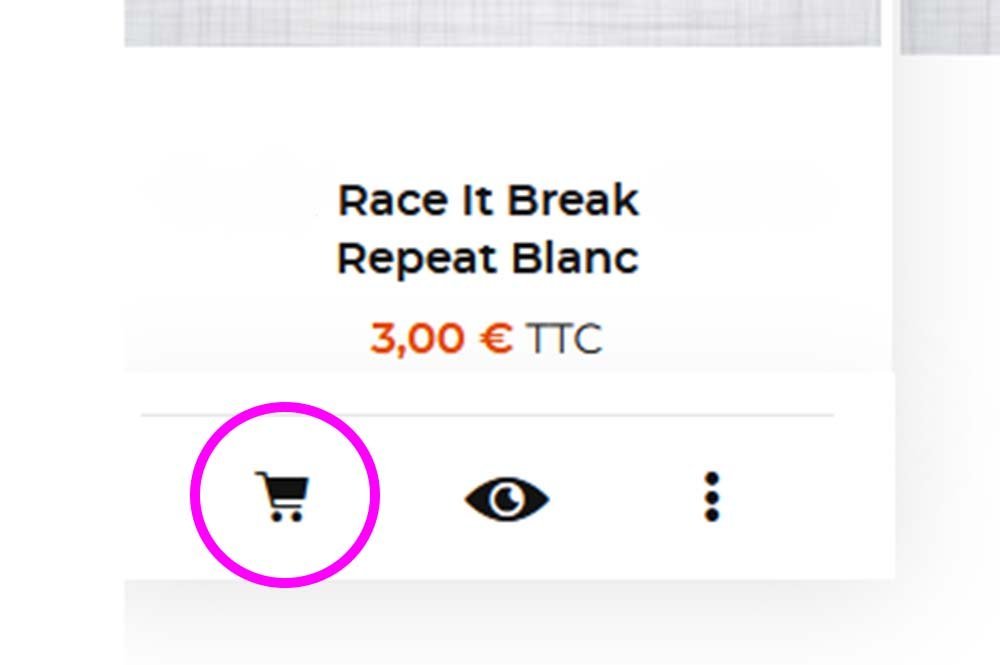The width and height of the screenshot is (1000, 665).
Task: Click the pupil of the eye icon
Action: (x=507, y=498)
